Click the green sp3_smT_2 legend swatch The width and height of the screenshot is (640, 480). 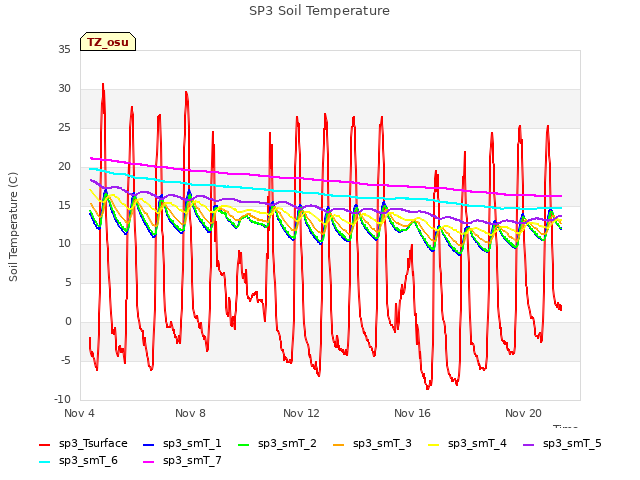[244, 444]
